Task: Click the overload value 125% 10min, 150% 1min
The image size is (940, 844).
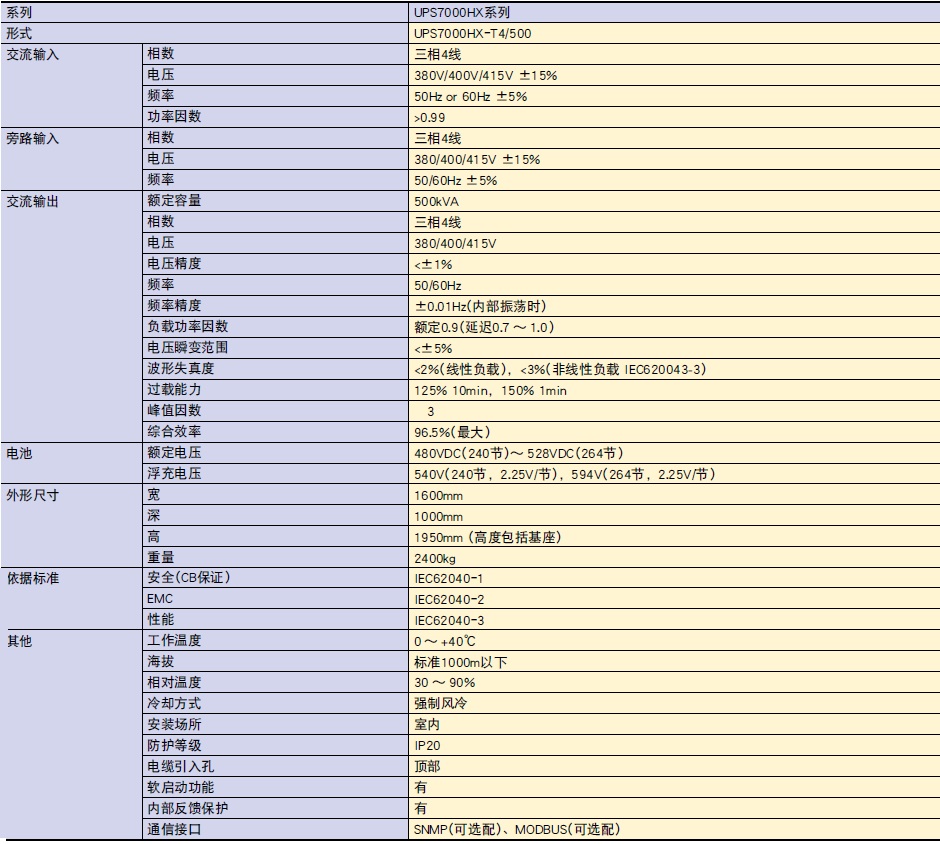Action: (490, 391)
